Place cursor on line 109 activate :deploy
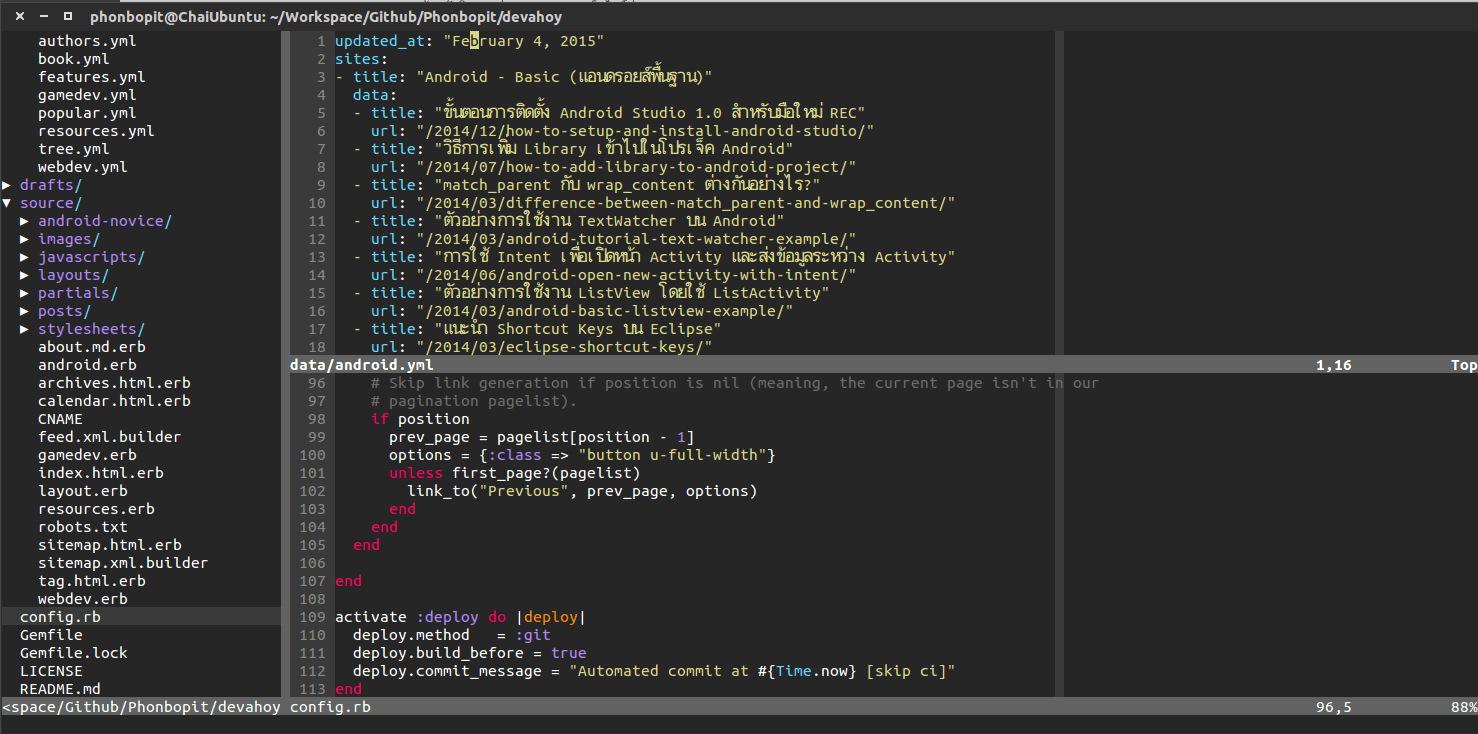Screen dimensions: 1478x734 (x=420, y=617)
